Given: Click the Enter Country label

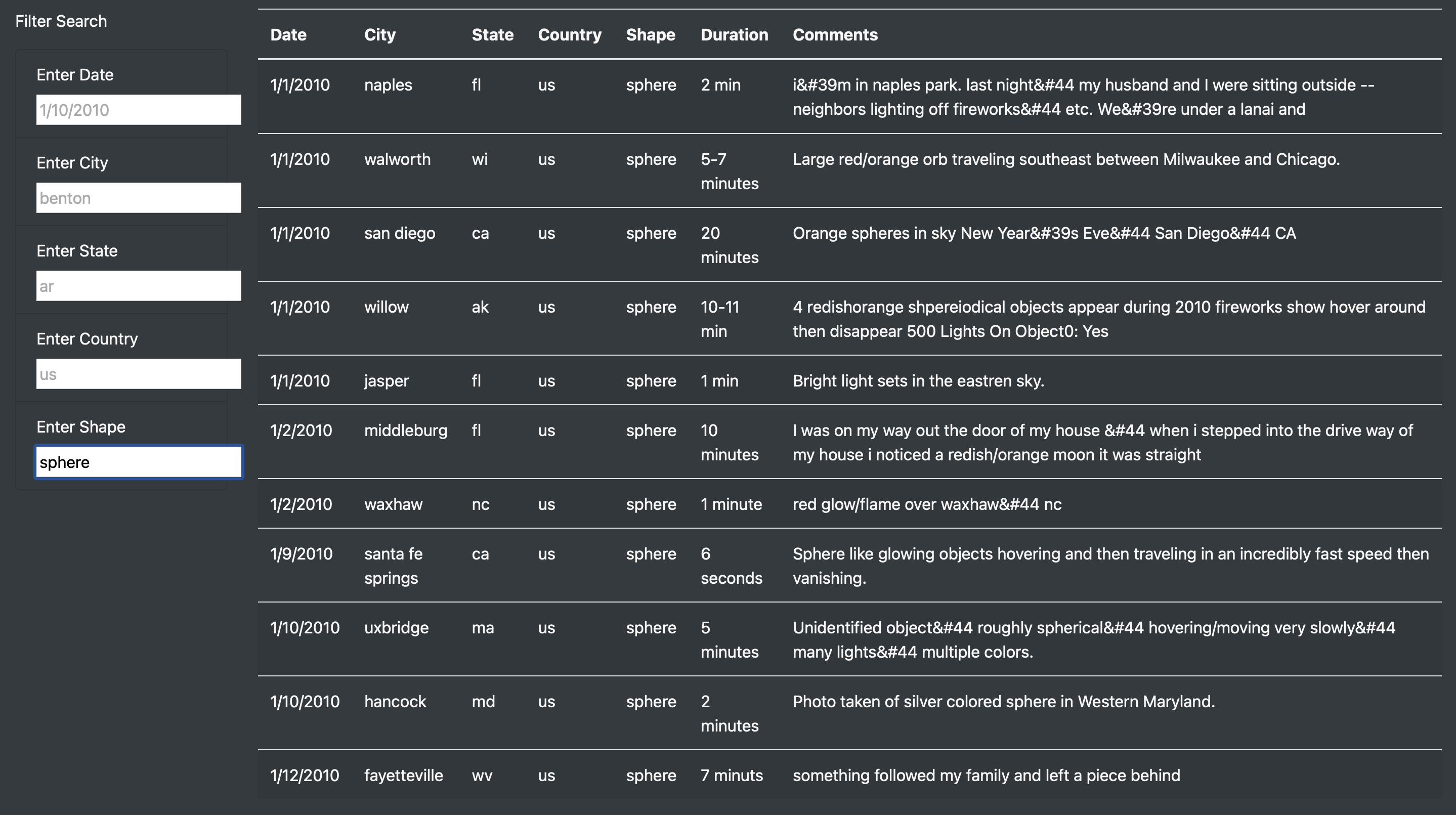Looking at the screenshot, I should coord(87,339).
